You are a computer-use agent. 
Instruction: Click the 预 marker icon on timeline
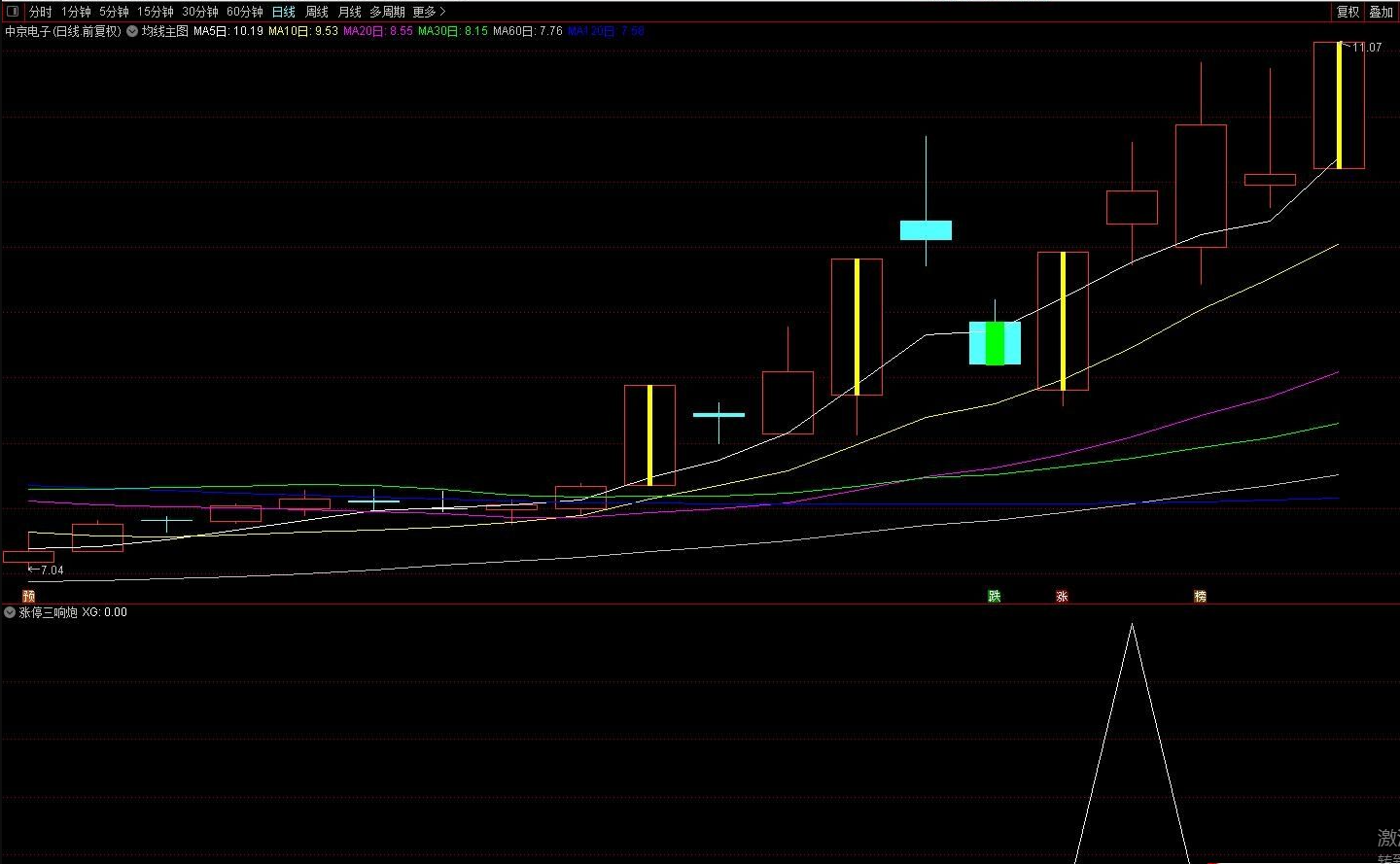[x=28, y=596]
